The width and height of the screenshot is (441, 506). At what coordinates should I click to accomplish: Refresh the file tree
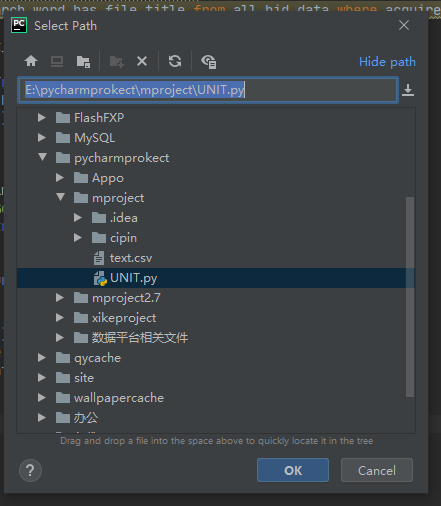click(175, 61)
